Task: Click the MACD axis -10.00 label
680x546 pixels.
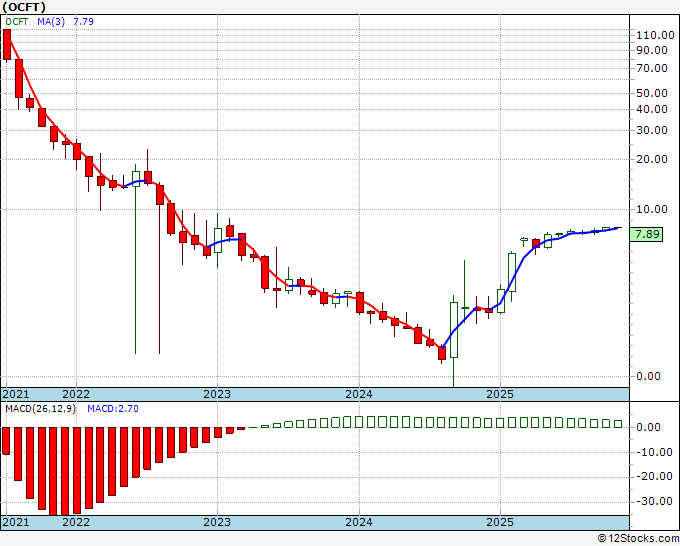Action: pos(654,452)
